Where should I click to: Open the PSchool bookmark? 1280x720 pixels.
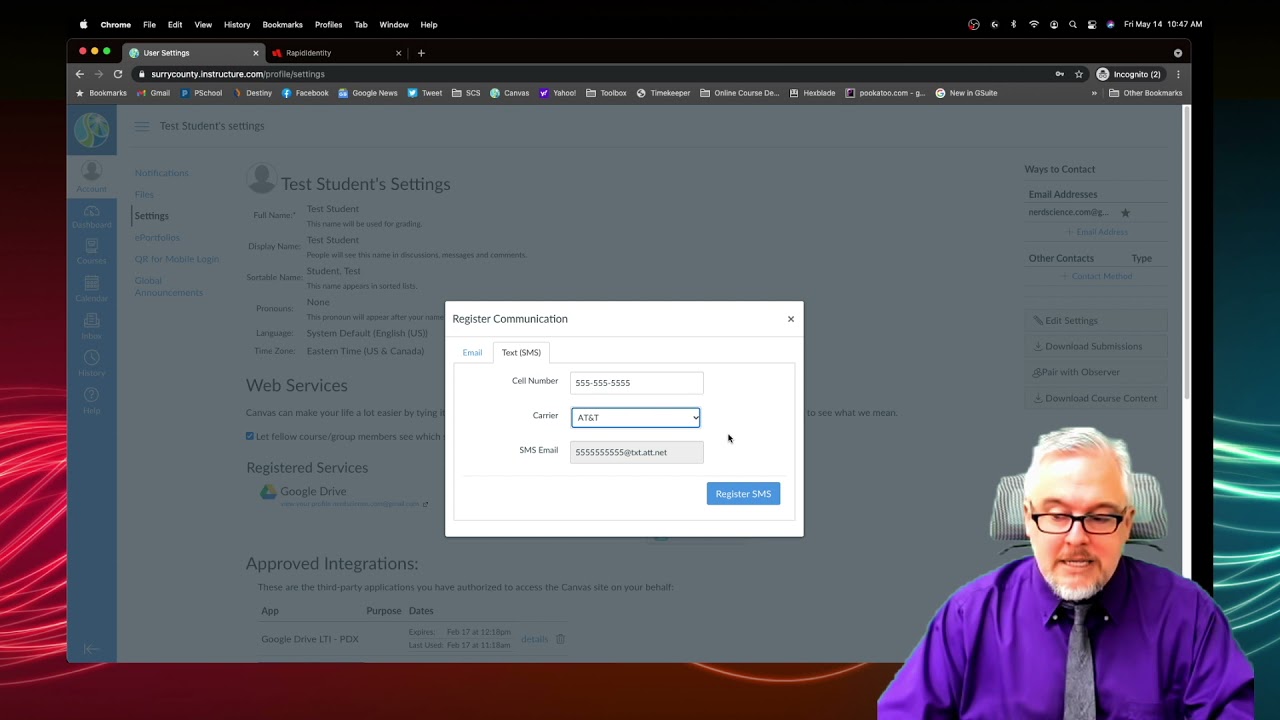(201, 93)
